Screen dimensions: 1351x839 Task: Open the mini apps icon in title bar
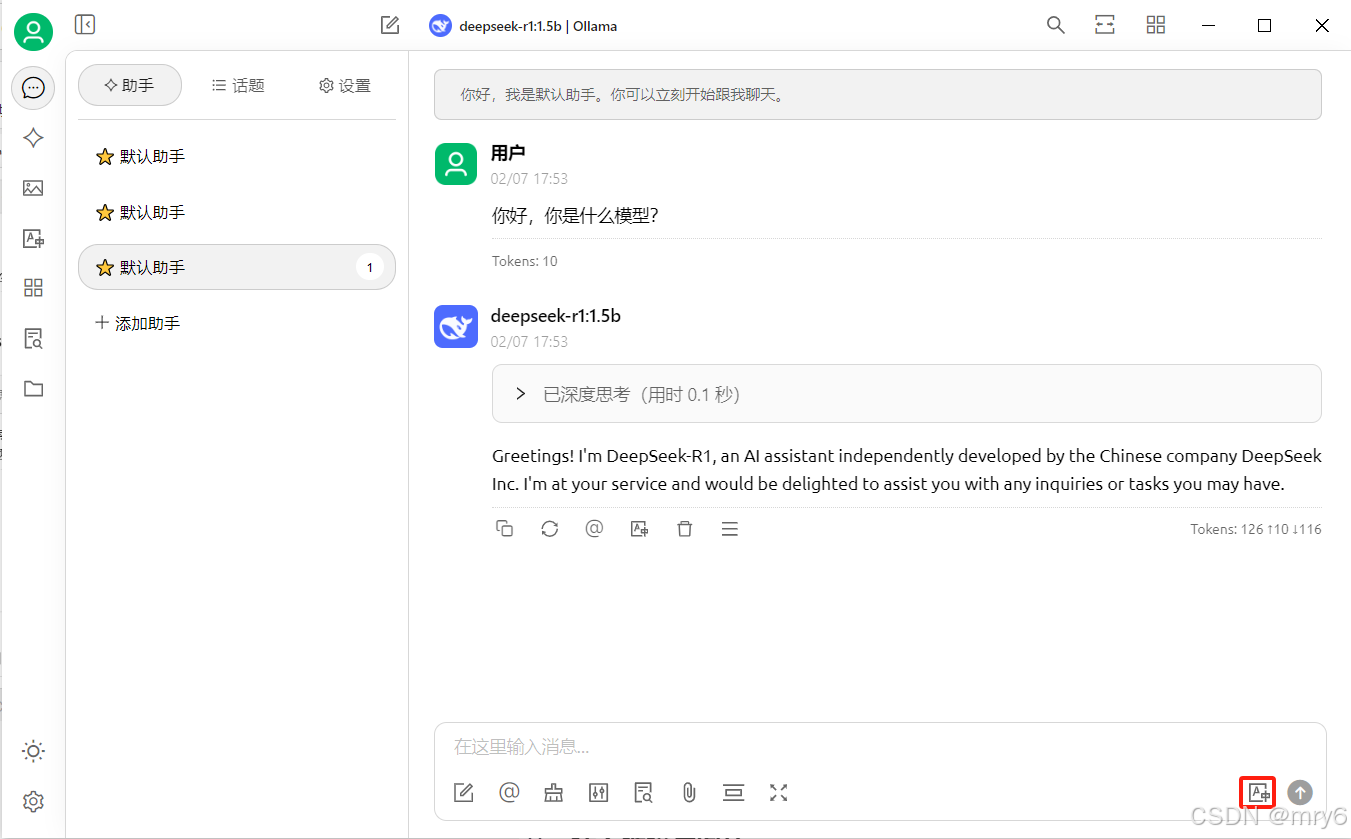(1156, 25)
